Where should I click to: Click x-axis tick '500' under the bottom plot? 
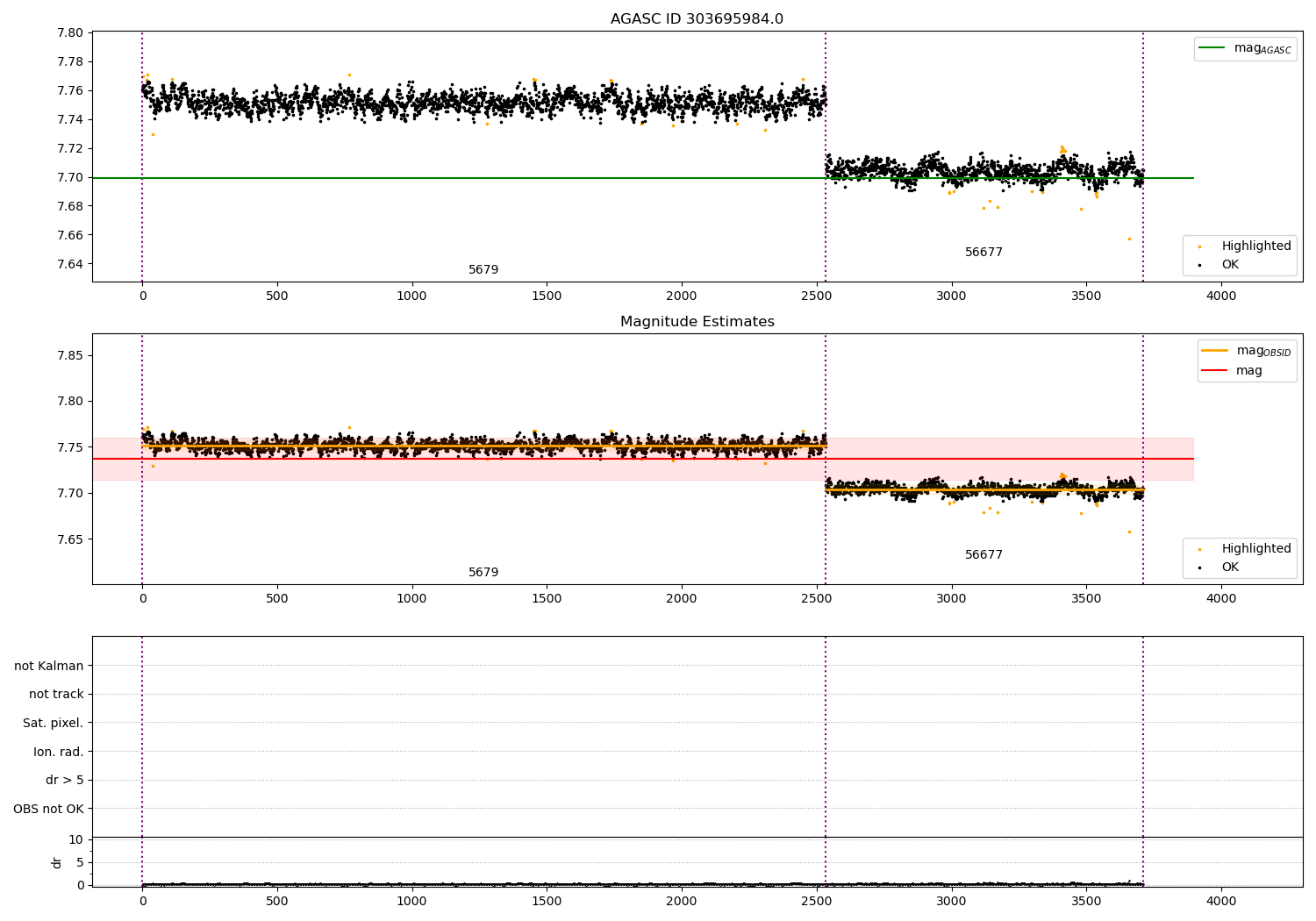(x=277, y=902)
